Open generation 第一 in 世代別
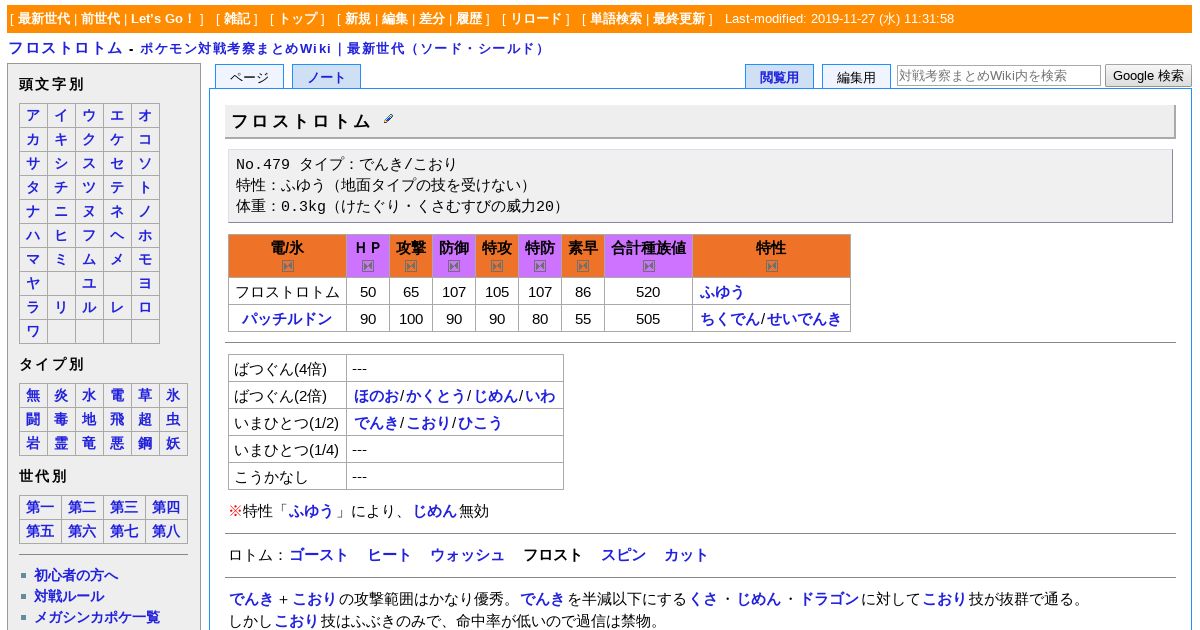The image size is (1200, 630). (40, 507)
